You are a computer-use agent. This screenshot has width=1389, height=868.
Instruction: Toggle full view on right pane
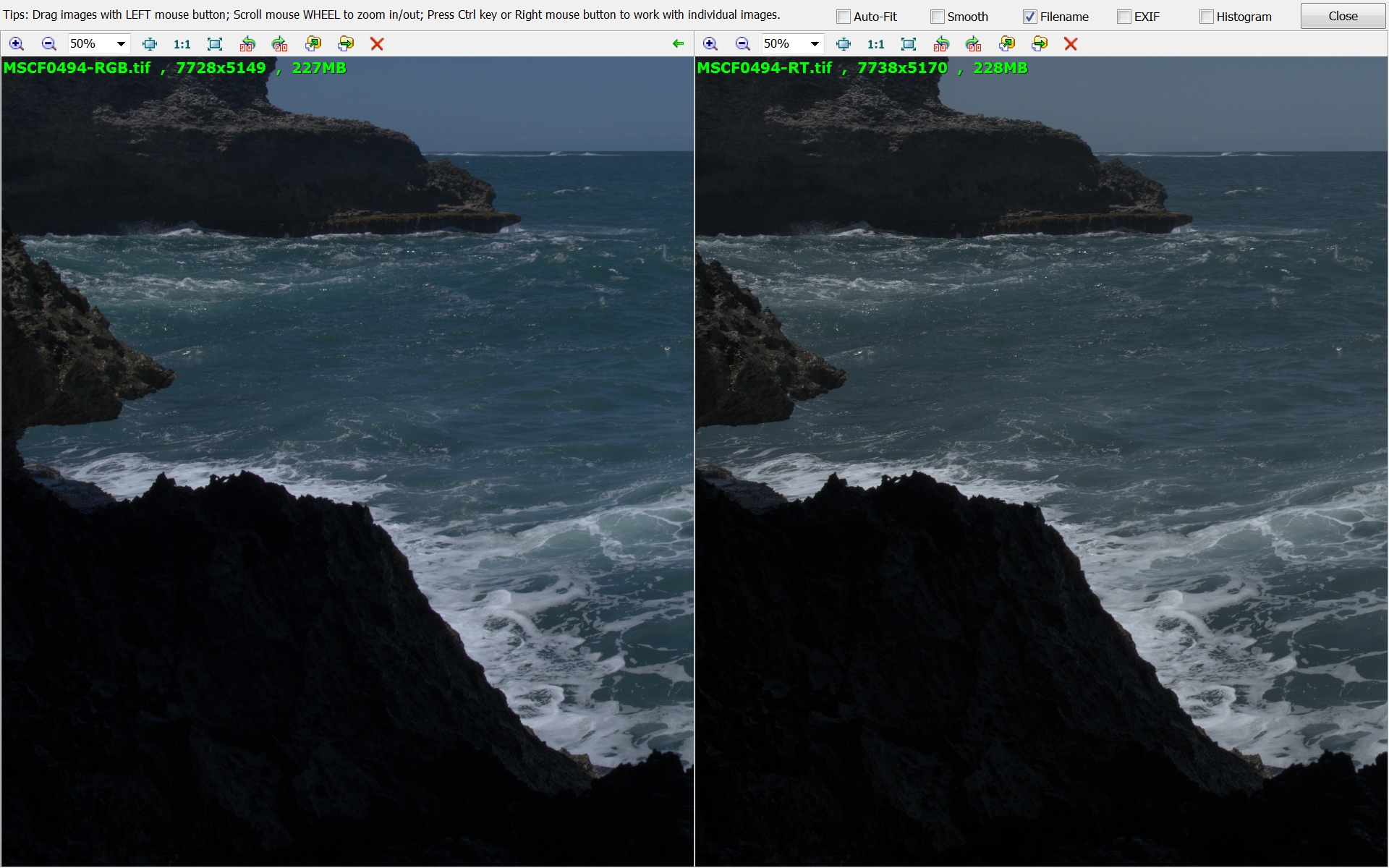pyautogui.click(x=909, y=44)
